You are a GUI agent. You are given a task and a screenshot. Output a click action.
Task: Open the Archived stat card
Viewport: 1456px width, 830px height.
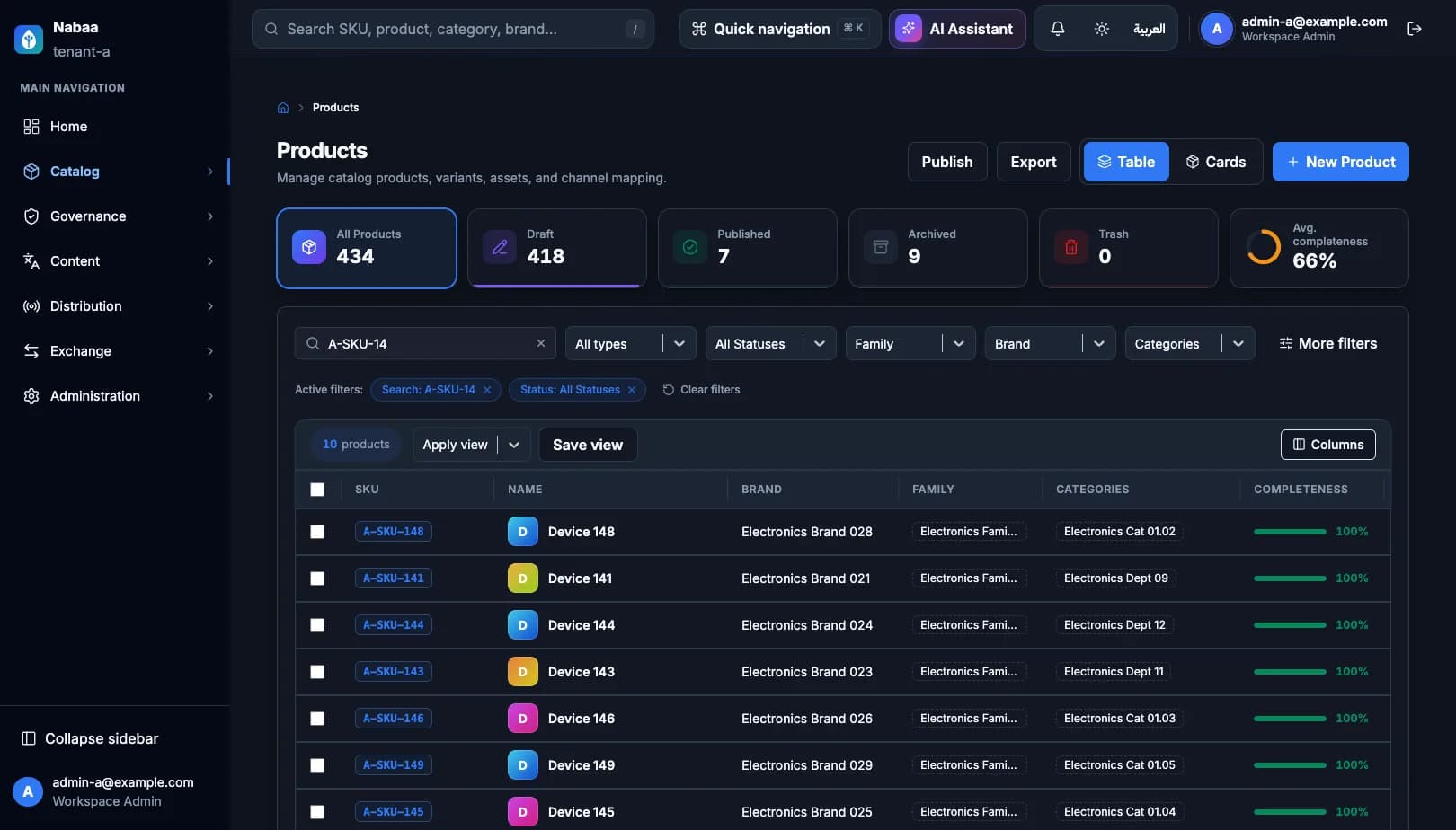coord(938,248)
